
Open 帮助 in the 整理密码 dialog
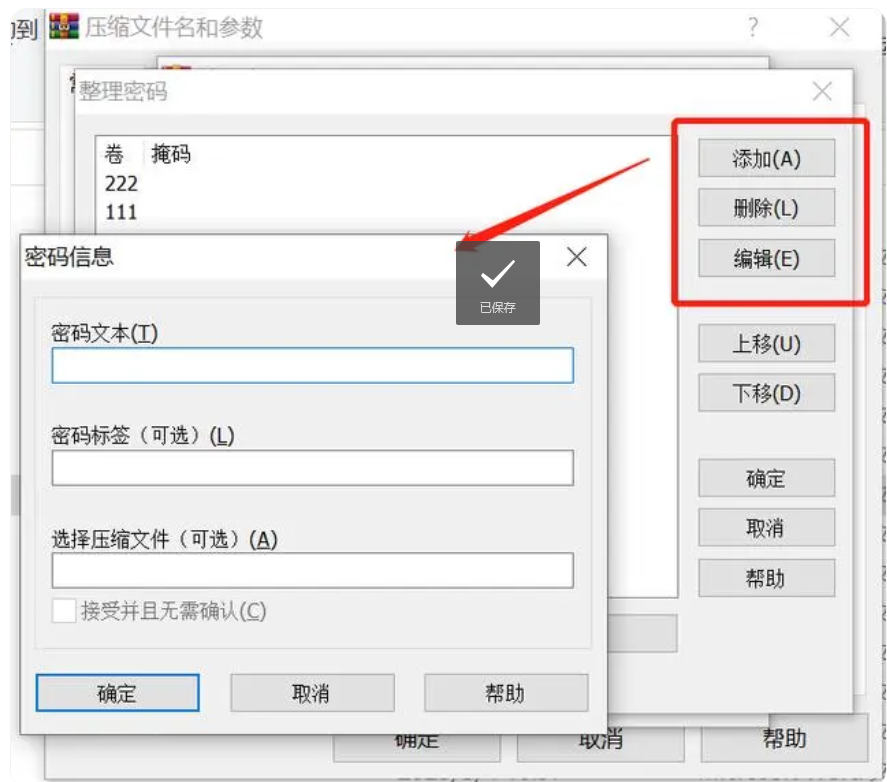click(767, 578)
